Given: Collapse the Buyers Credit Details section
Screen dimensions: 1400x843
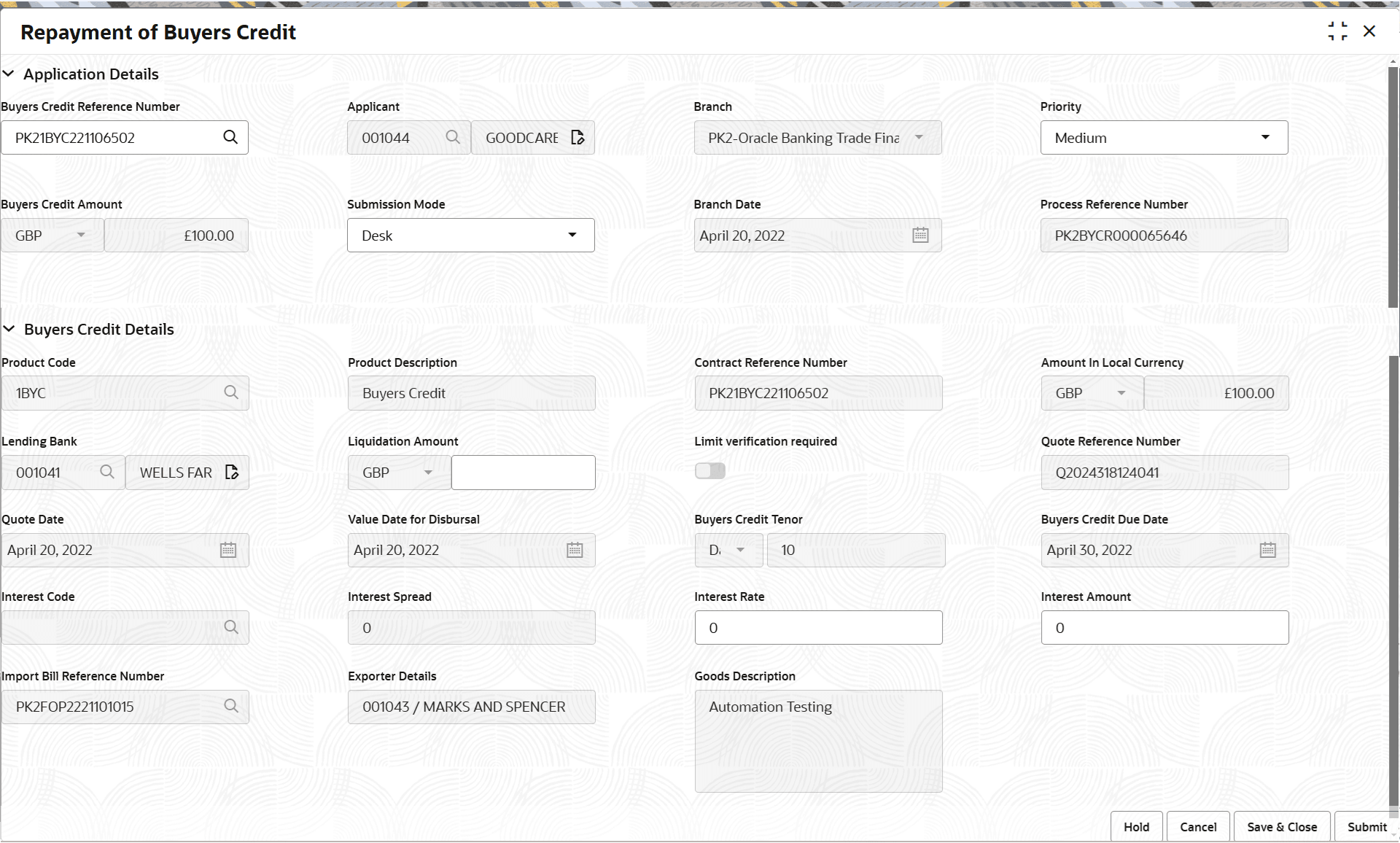Looking at the screenshot, I should coord(9,328).
